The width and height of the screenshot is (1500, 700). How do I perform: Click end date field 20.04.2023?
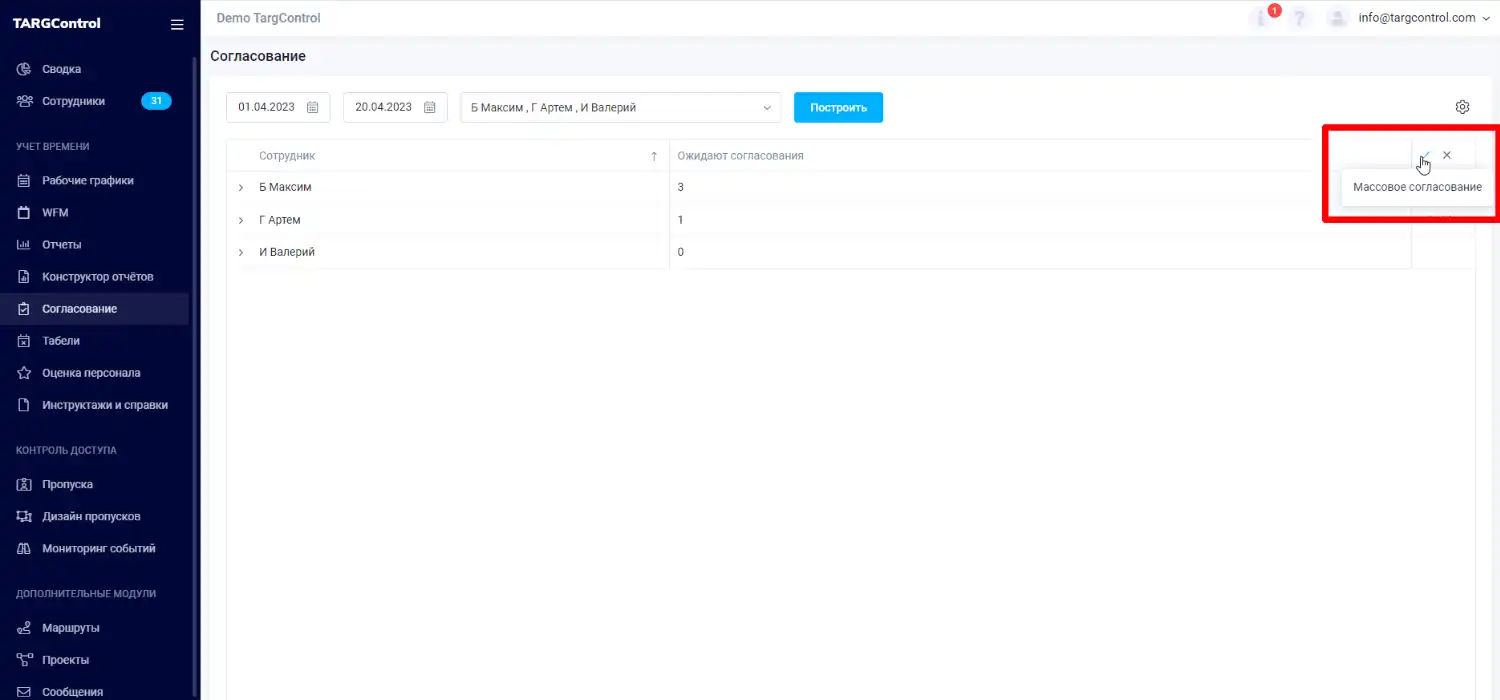click(395, 107)
